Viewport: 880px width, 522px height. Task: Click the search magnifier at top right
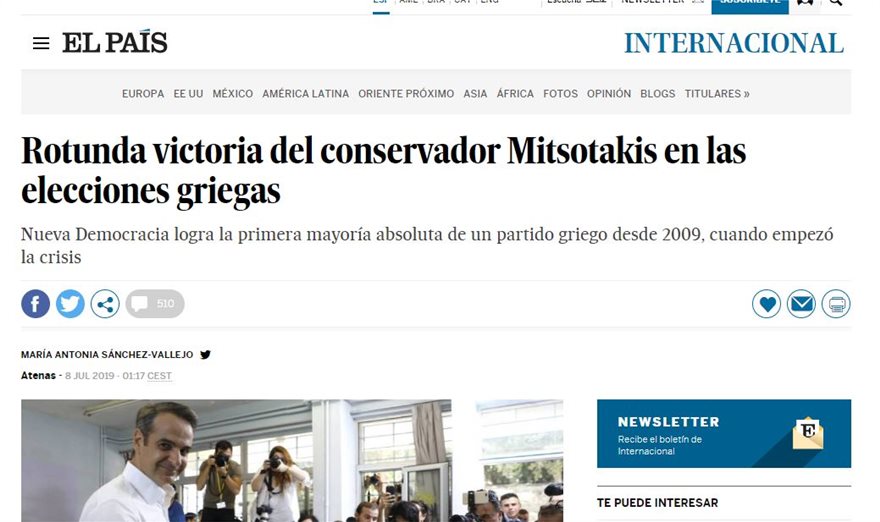836,2
